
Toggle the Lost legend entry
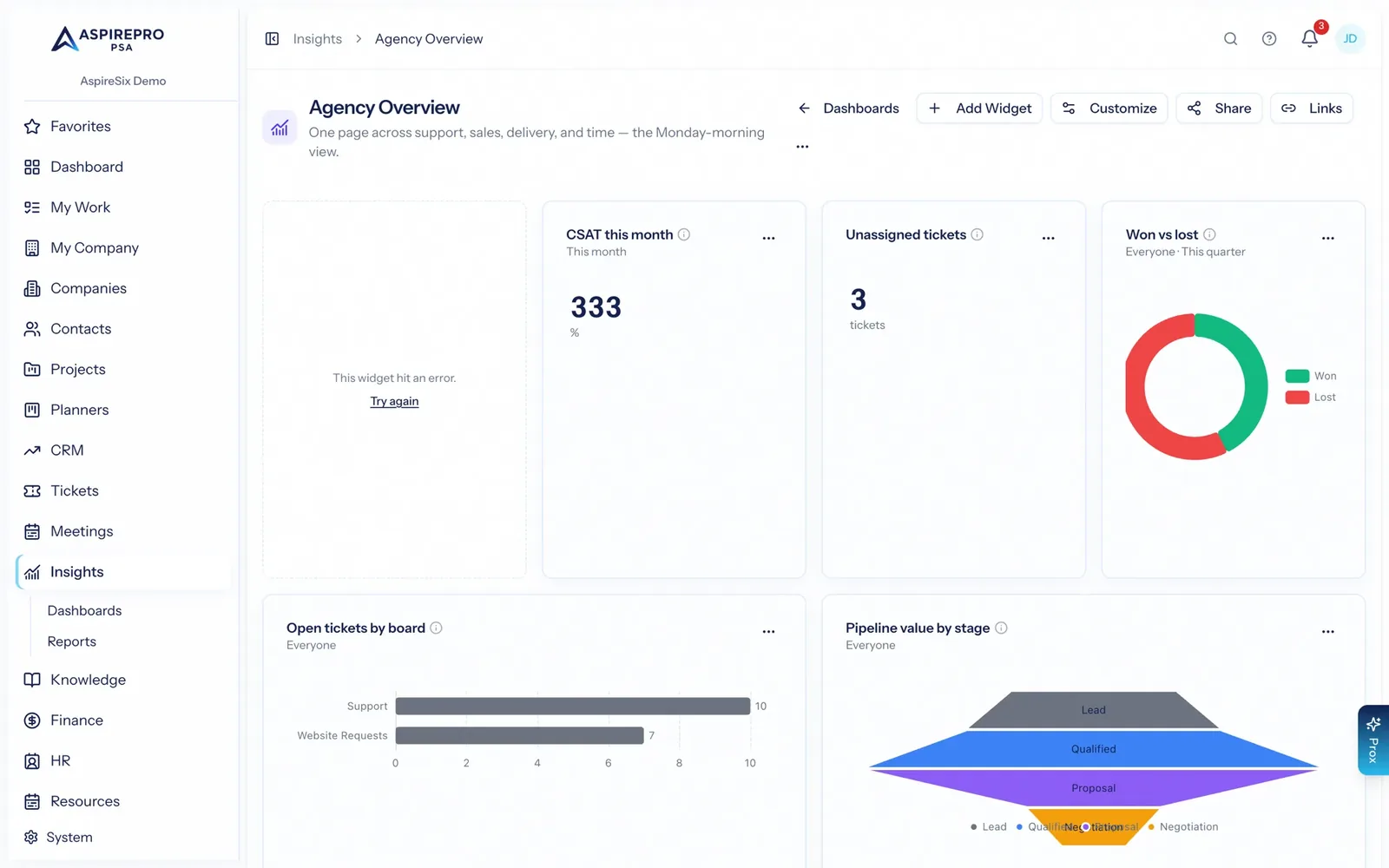(x=1311, y=397)
